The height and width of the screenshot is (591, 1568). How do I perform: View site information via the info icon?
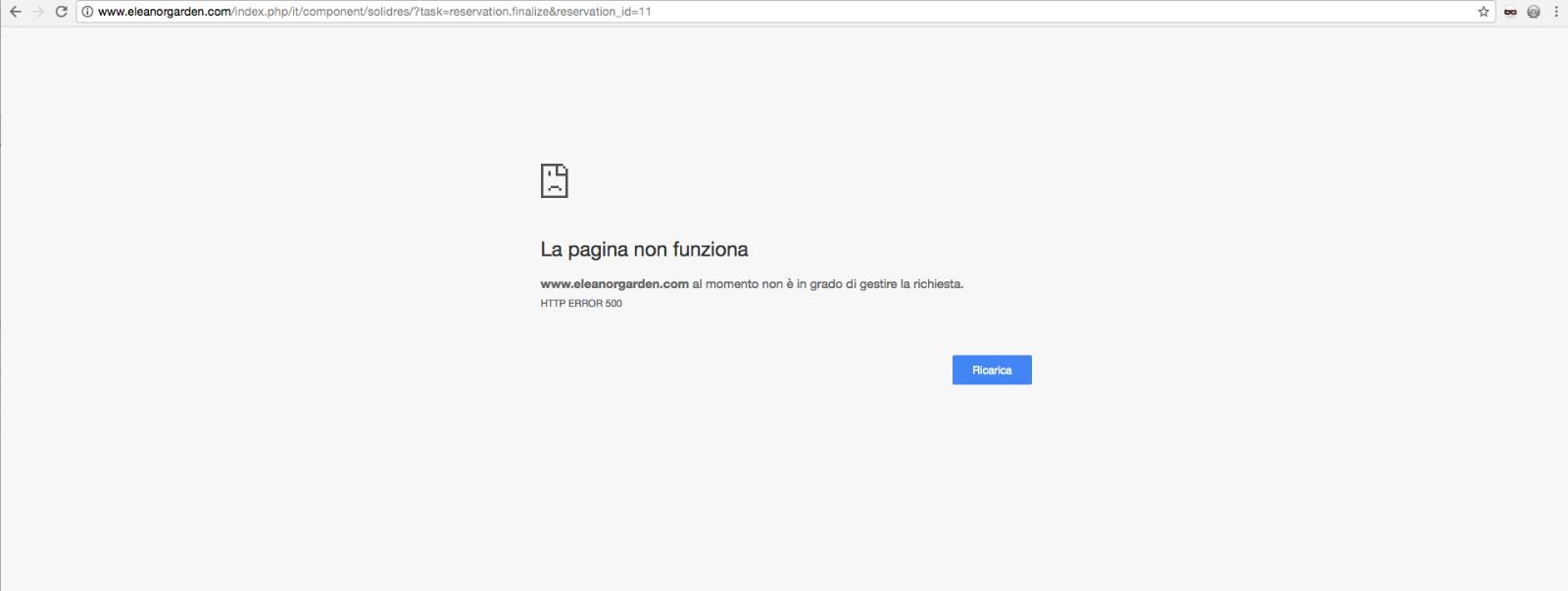click(87, 12)
